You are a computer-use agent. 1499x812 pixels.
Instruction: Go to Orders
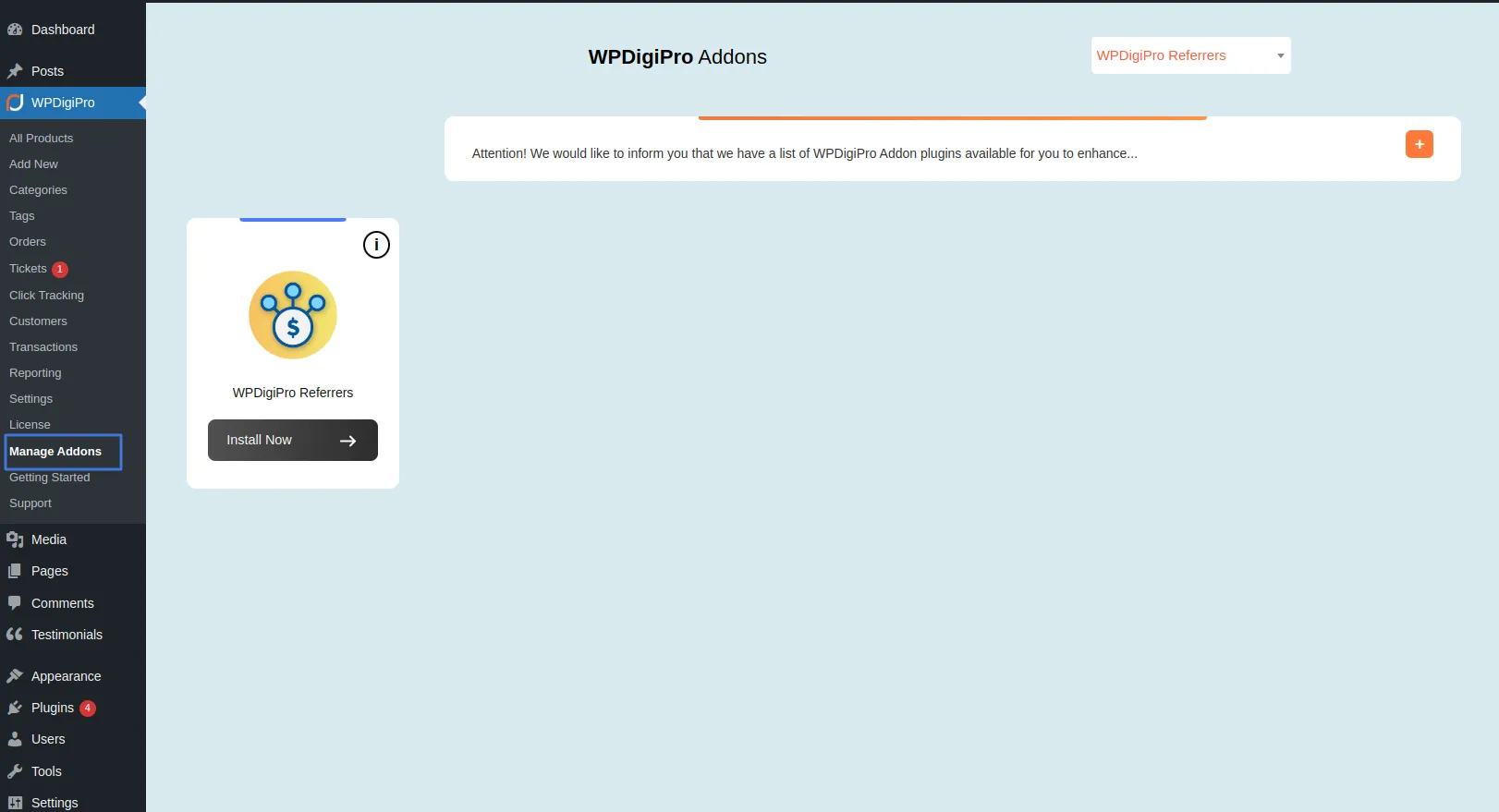[x=28, y=241]
